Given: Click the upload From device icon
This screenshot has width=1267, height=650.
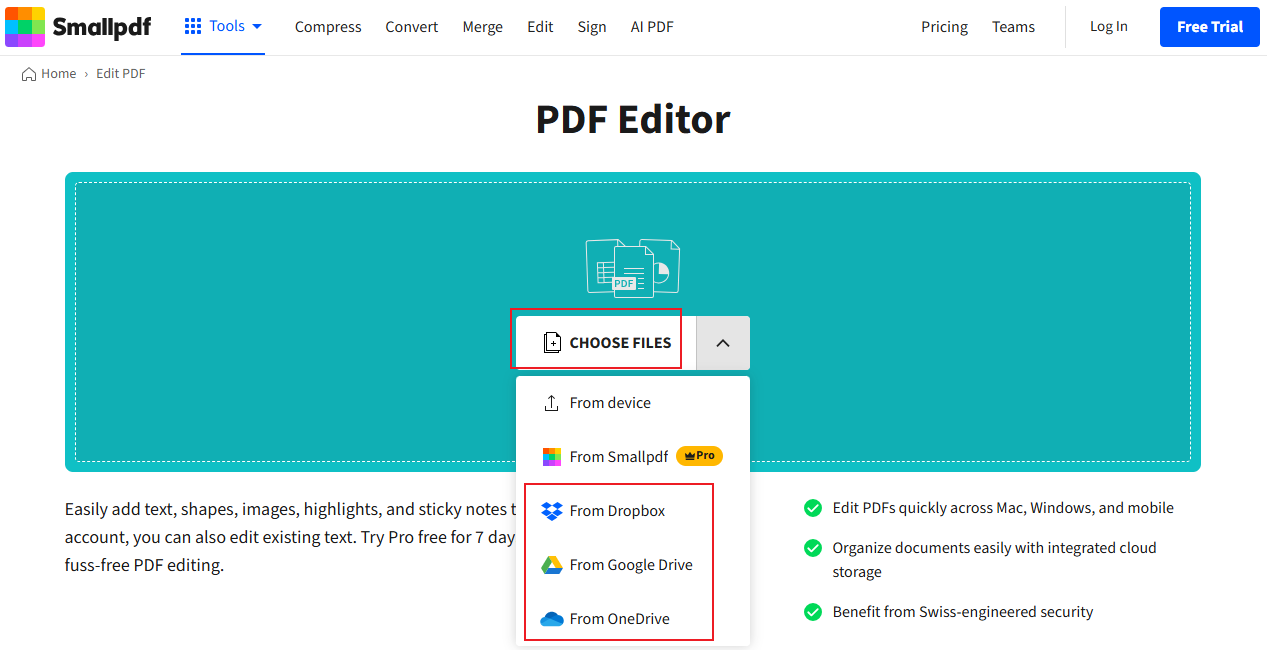Looking at the screenshot, I should [x=550, y=402].
